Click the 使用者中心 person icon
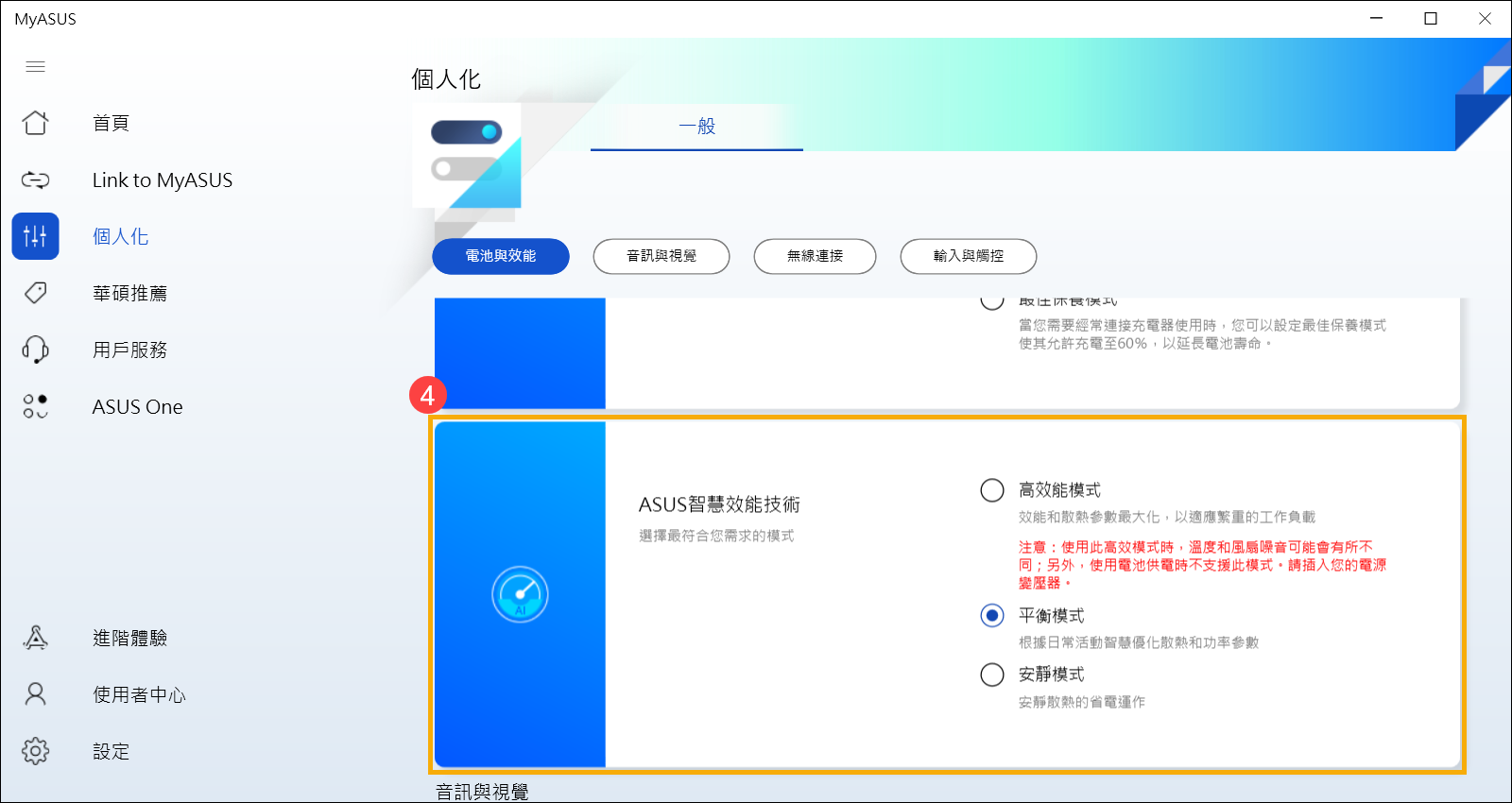Image resolution: width=1512 pixels, height=803 pixels. point(35,694)
